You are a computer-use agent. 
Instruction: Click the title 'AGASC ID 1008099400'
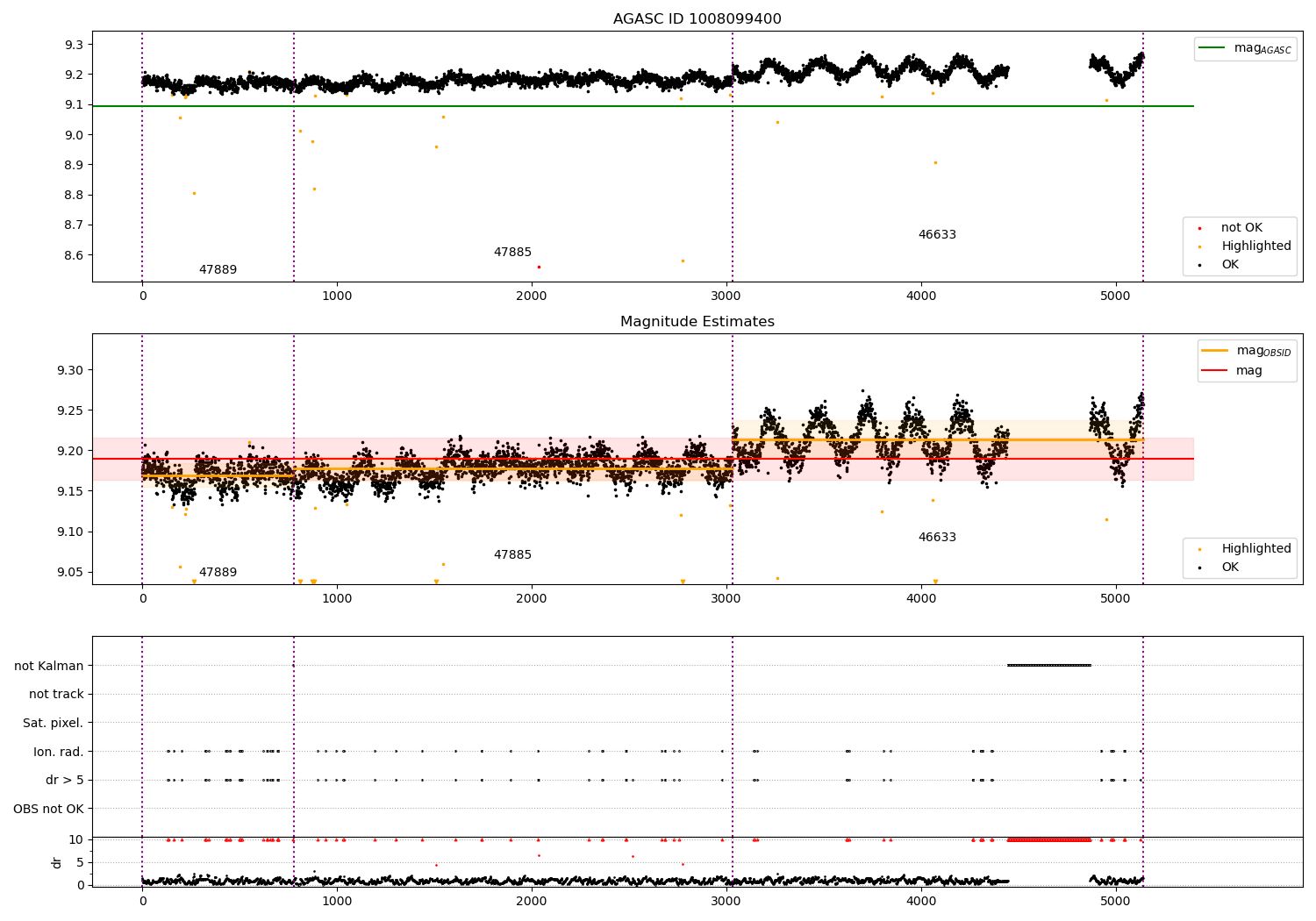tap(697, 19)
